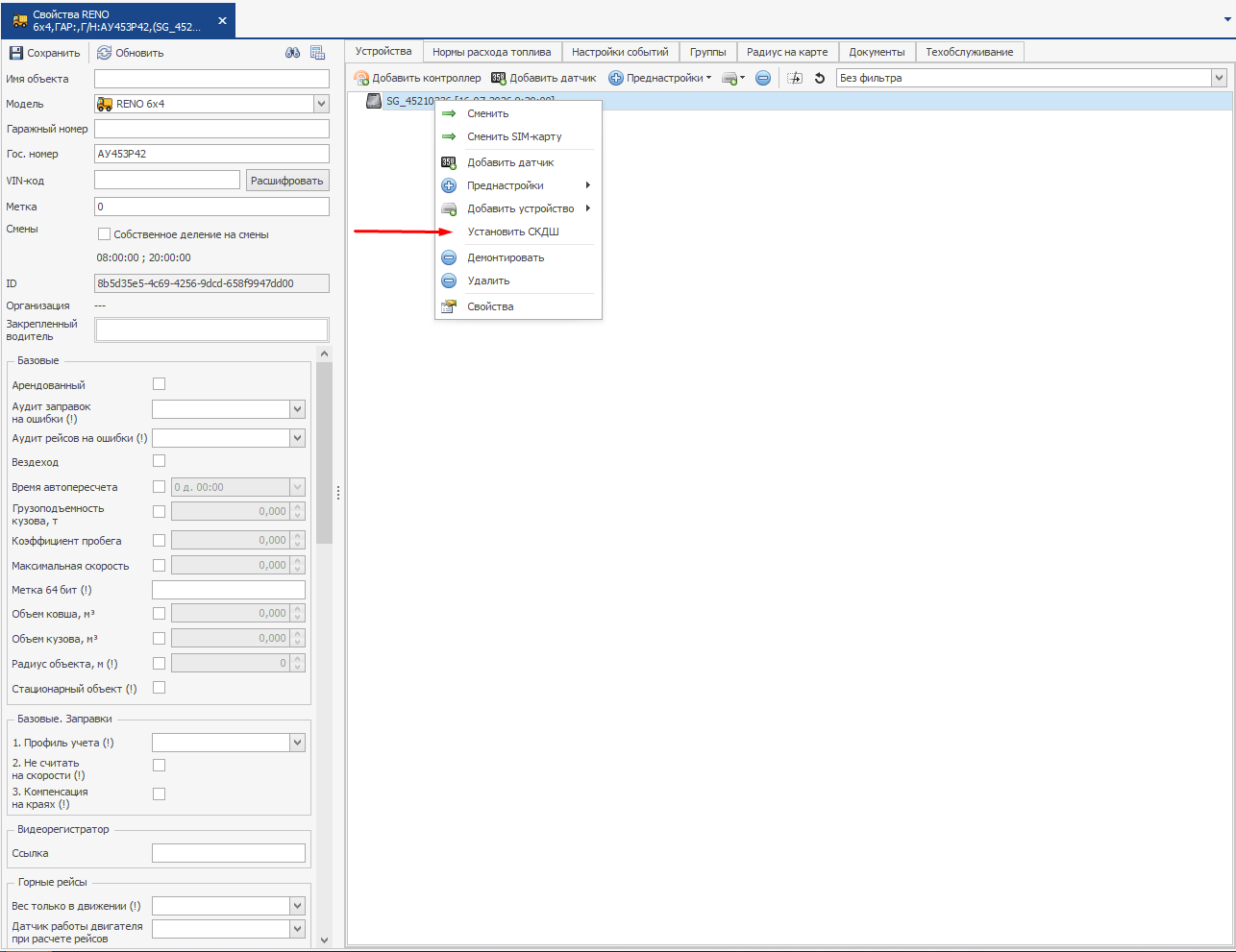This screenshot has height=952, width=1236.
Task: Enable Время автопересчета checkbox
Action: 159,487
